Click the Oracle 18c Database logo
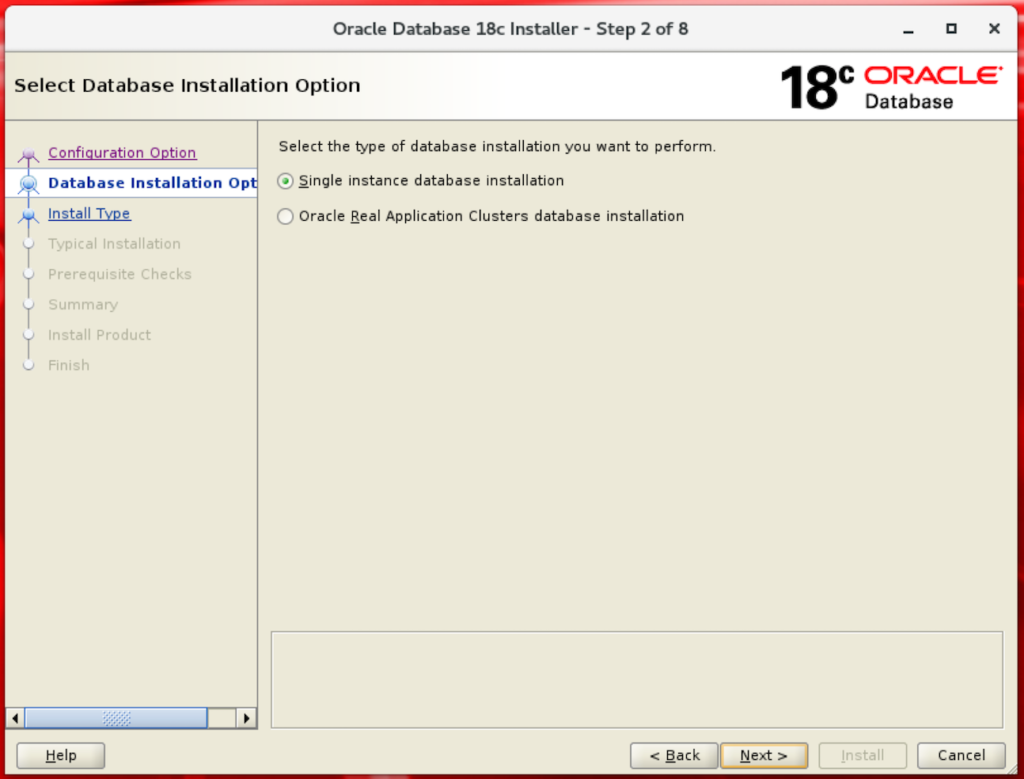Screen dimensions: 1024x779 pyautogui.click(x=891, y=87)
